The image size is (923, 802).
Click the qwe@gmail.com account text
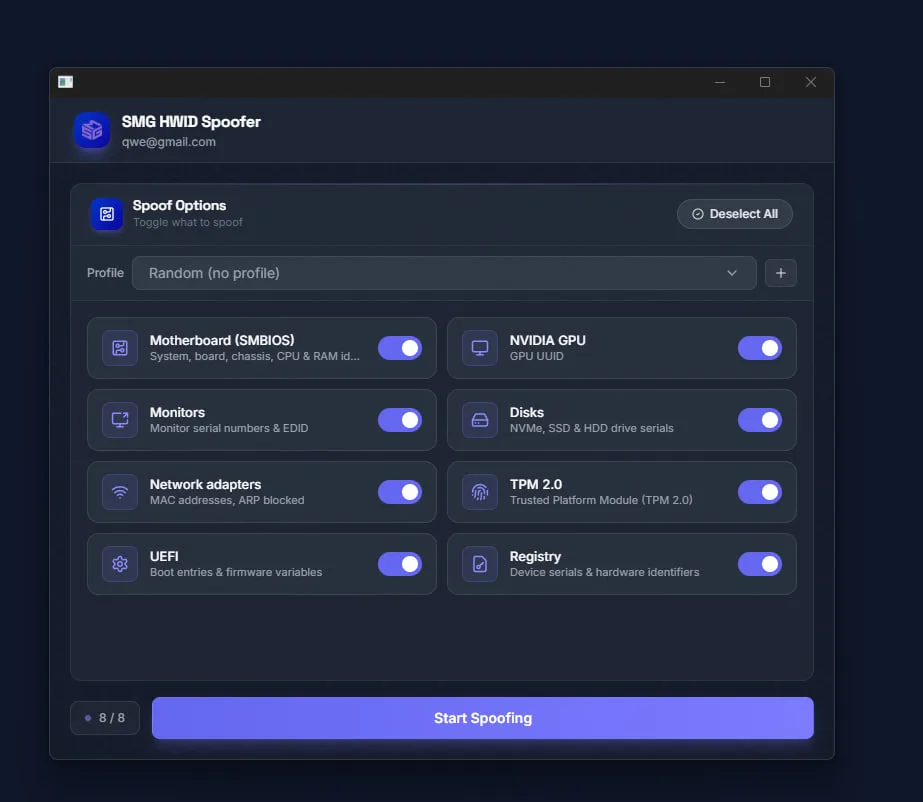168,142
